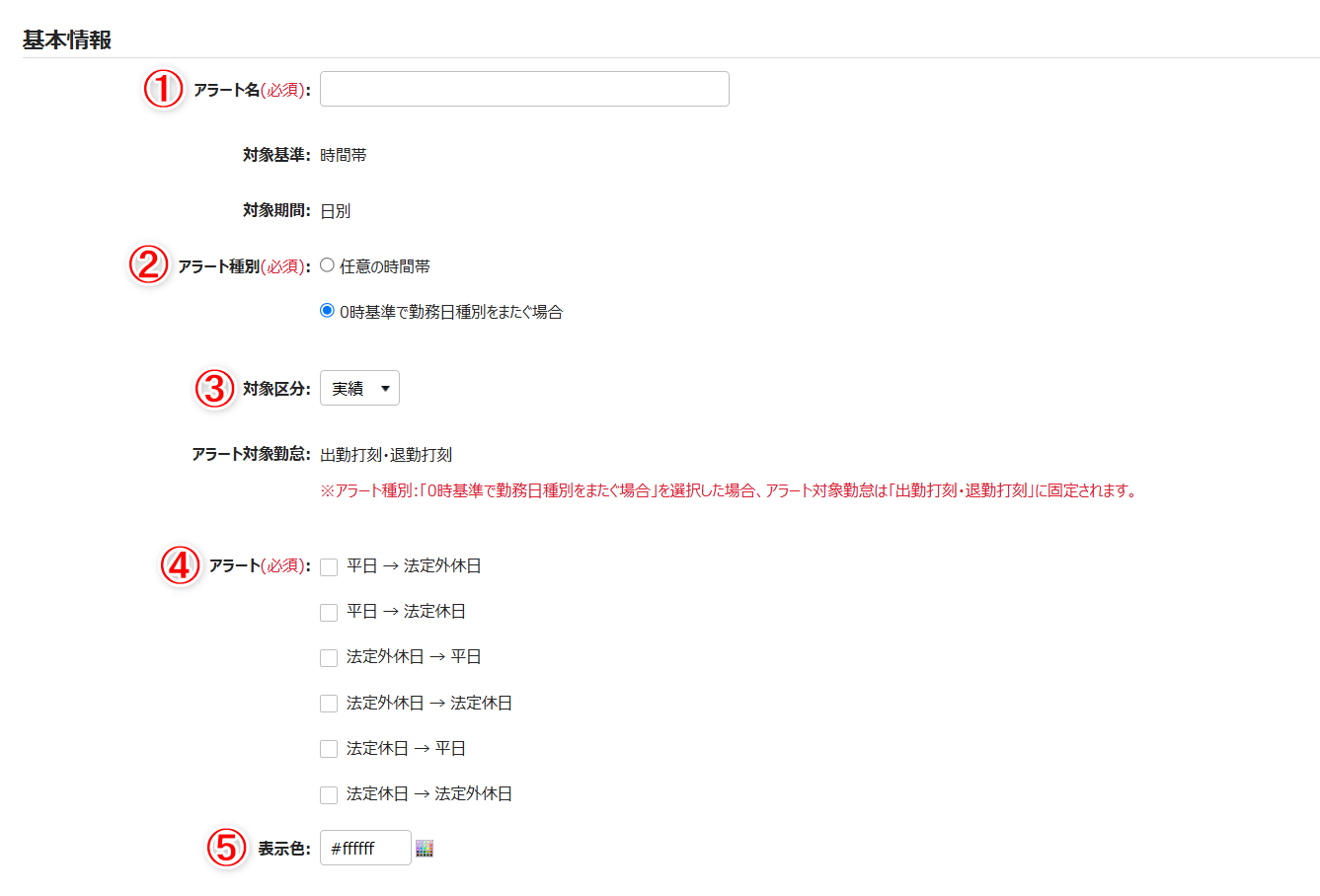Click the 時間帯 value next to 対象基準
Image resolution: width=1320 pixels, height=896 pixels.
(344, 155)
